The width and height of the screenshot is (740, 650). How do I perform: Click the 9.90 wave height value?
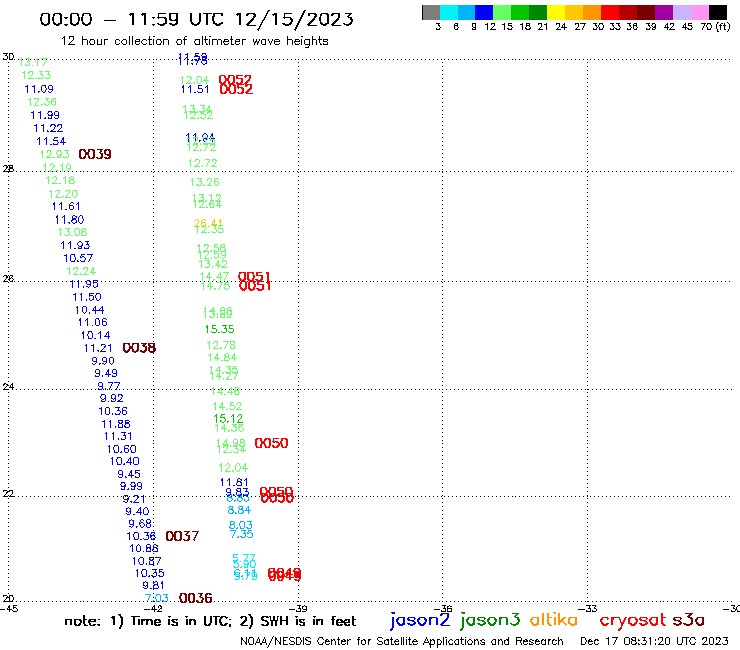[x=103, y=361]
